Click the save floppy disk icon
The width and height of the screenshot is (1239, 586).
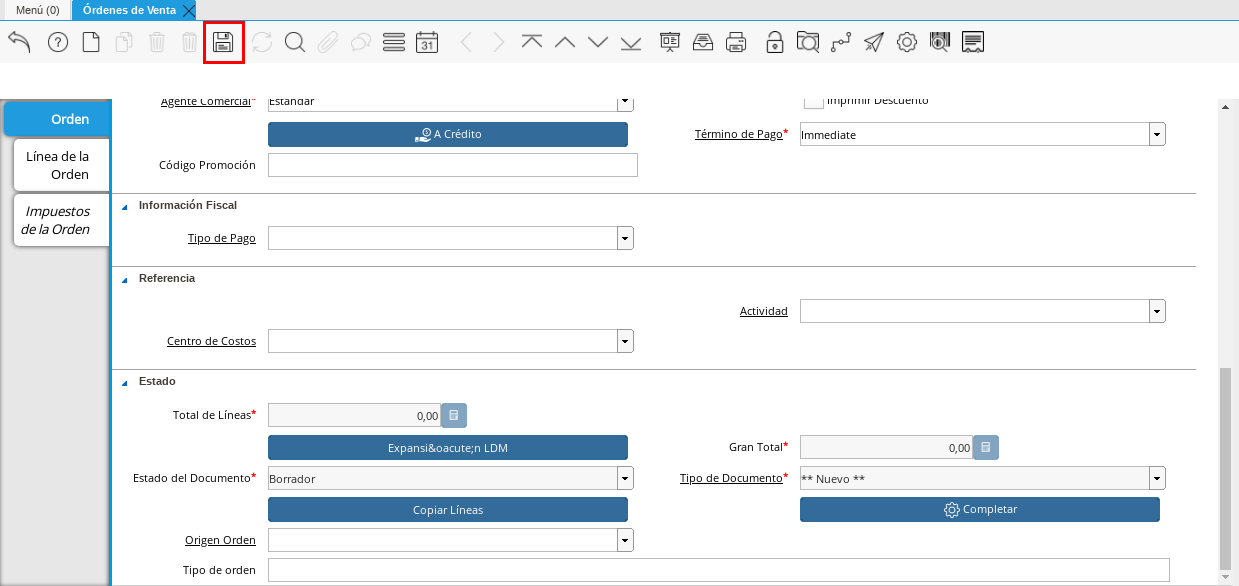(223, 42)
